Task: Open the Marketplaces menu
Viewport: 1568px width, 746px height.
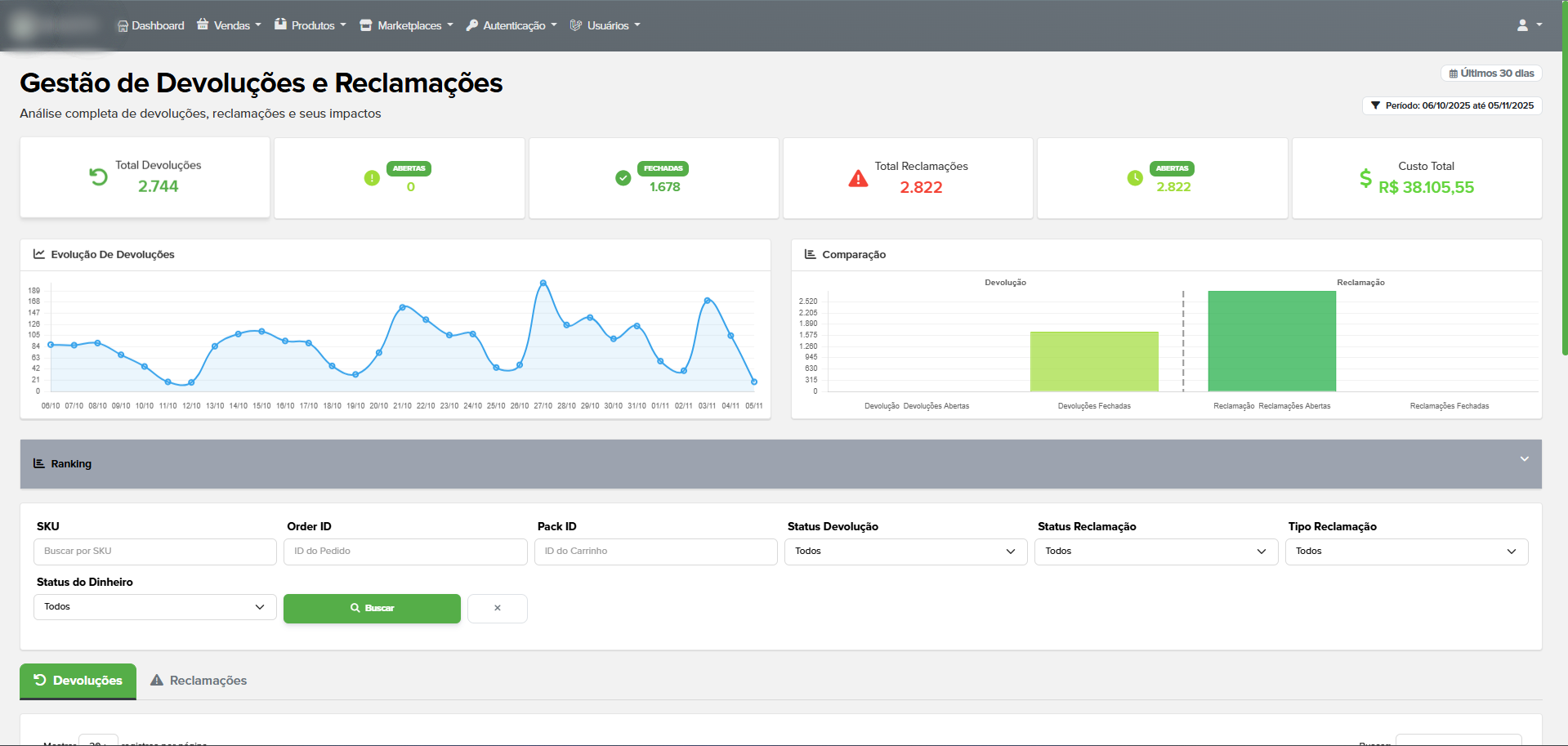Action: coord(405,25)
